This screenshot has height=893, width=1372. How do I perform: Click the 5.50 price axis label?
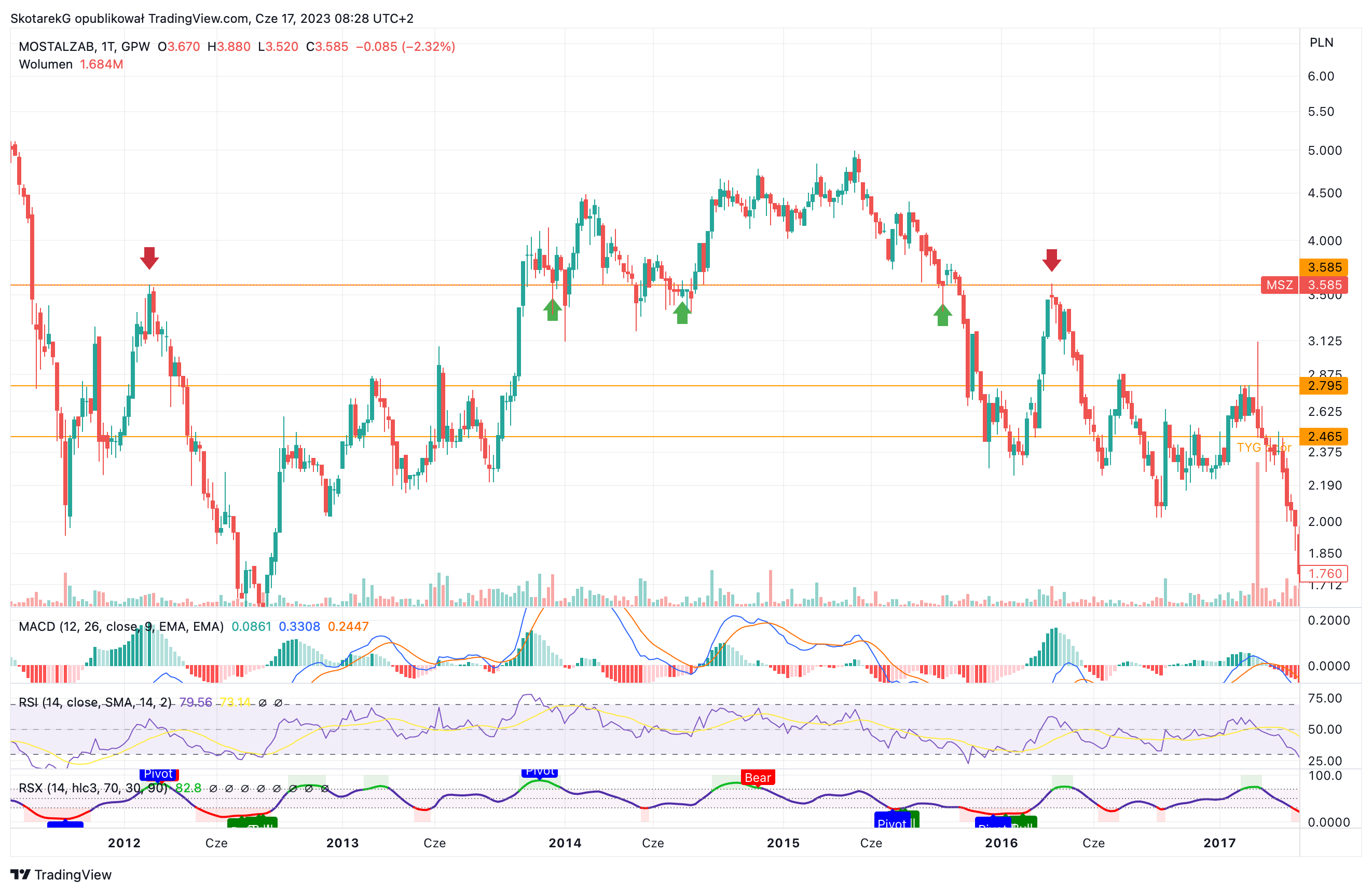point(1321,111)
